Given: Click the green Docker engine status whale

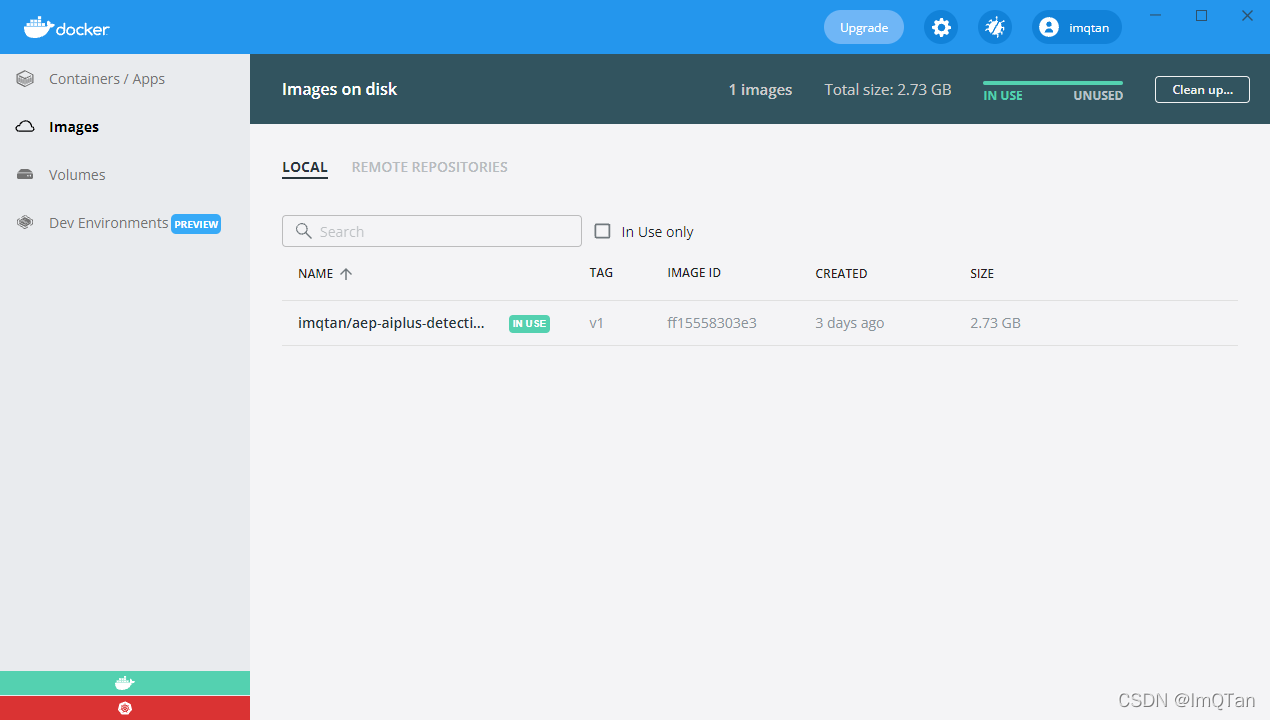Looking at the screenshot, I should click(x=125, y=683).
